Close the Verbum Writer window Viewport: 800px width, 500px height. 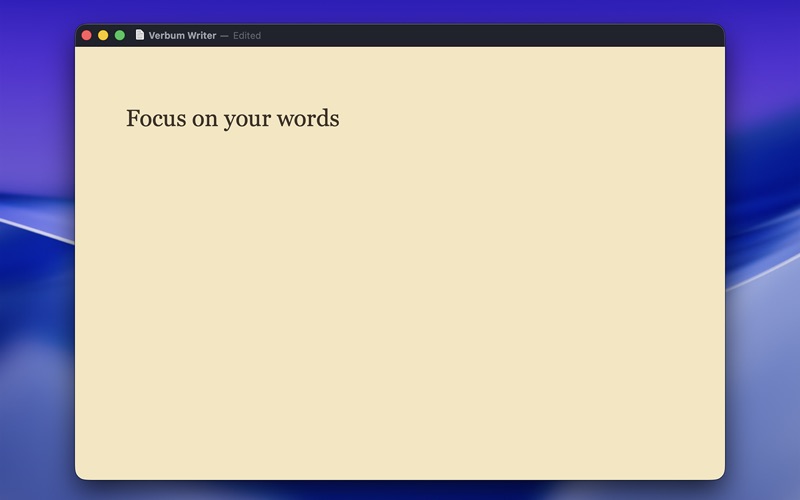(x=87, y=35)
